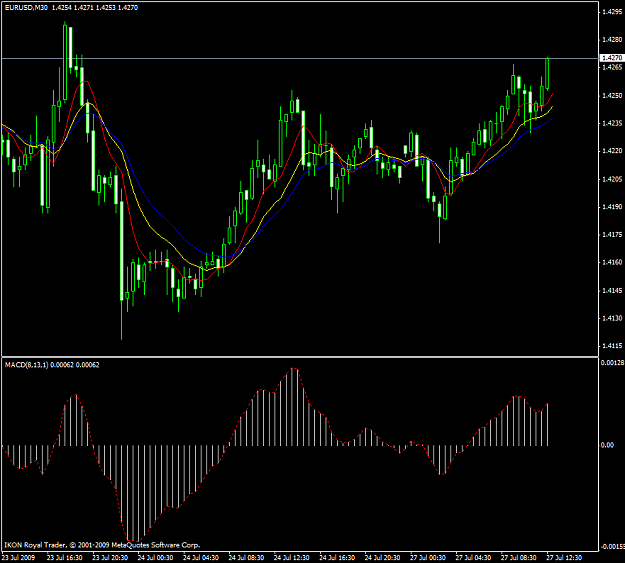This screenshot has height=563, width=625.
Task: Click the 27 Jul 12:30 time label
Action: point(564,557)
